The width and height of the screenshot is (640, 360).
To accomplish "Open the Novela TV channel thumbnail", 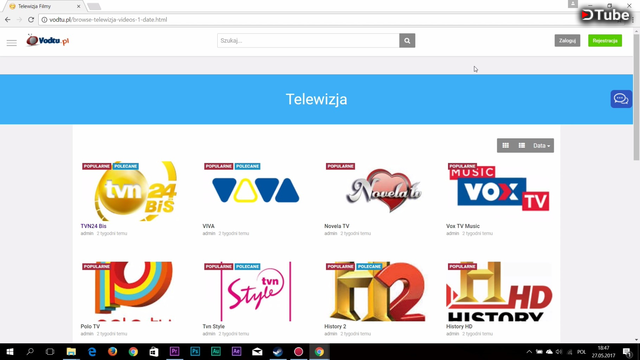I will click(x=378, y=191).
